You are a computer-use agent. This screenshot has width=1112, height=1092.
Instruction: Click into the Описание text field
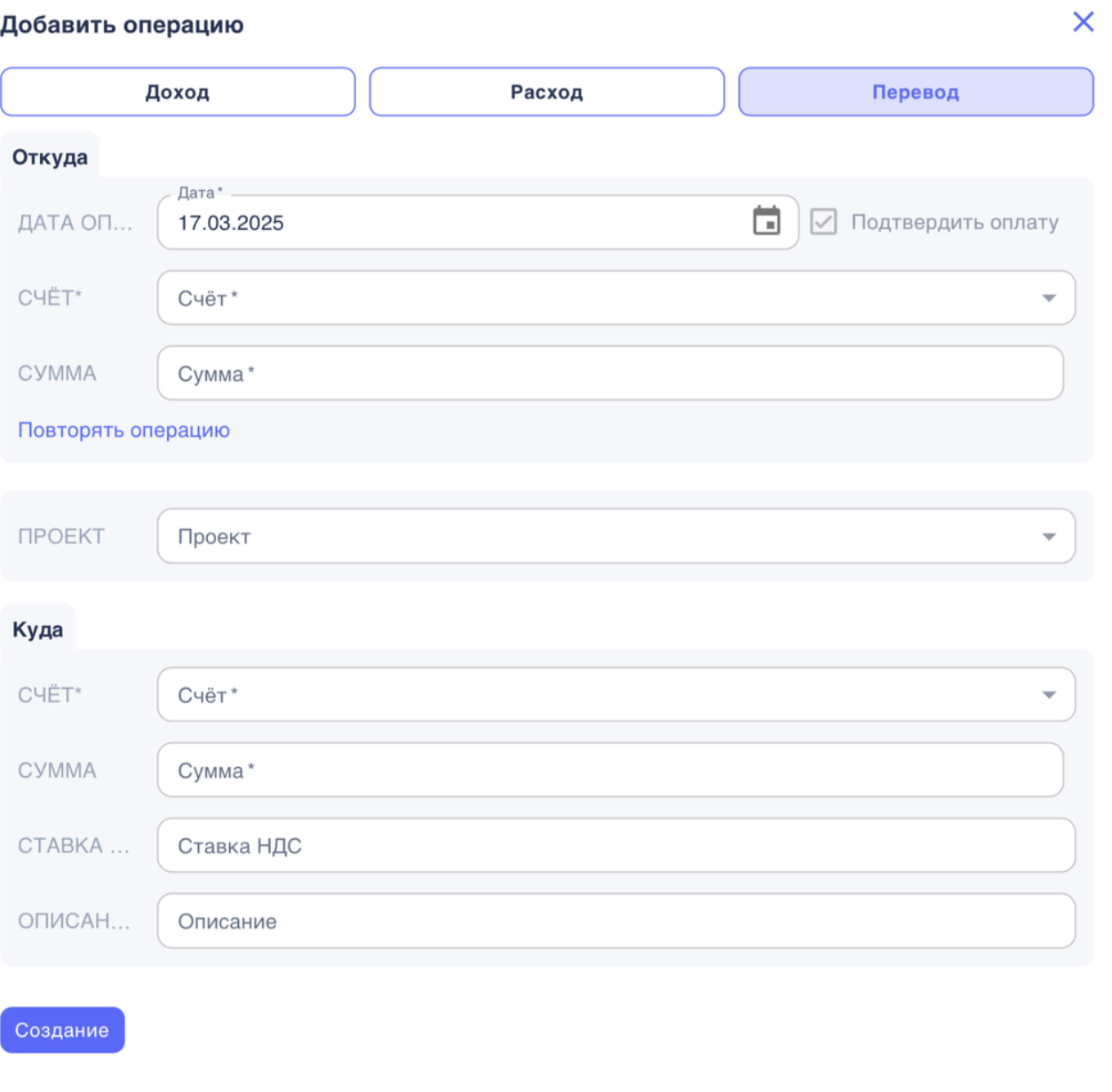(x=616, y=922)
